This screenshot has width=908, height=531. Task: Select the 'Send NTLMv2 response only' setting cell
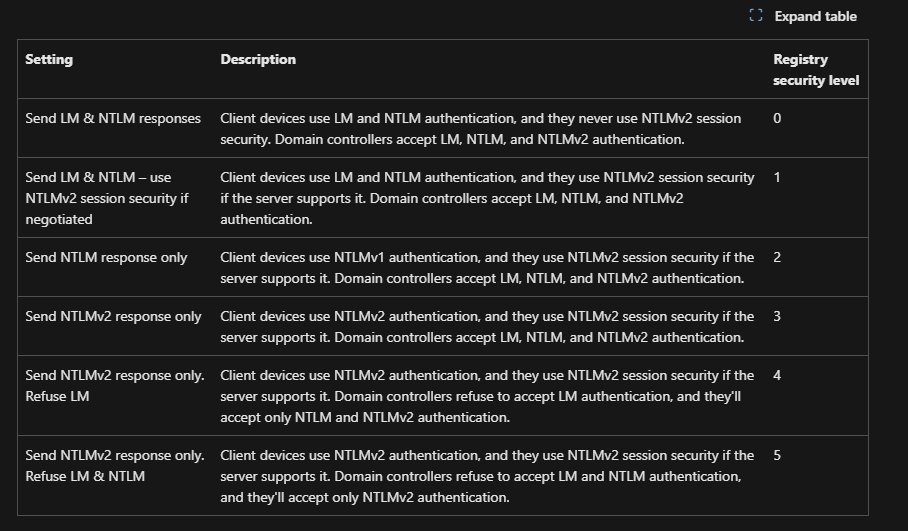coord(113,316)
